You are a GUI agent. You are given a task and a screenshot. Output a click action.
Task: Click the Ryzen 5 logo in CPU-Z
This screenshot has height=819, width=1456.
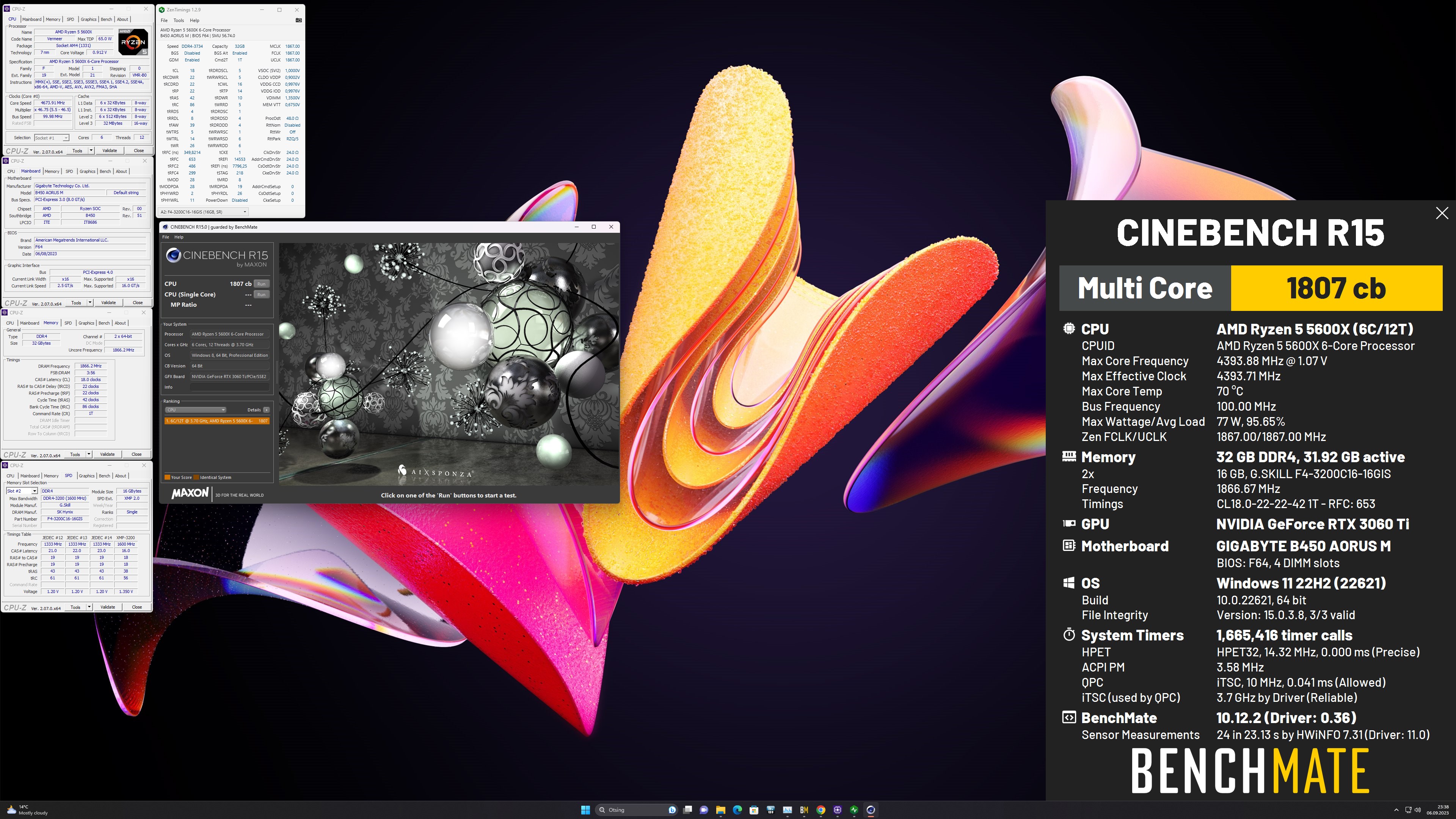[133, 42]
